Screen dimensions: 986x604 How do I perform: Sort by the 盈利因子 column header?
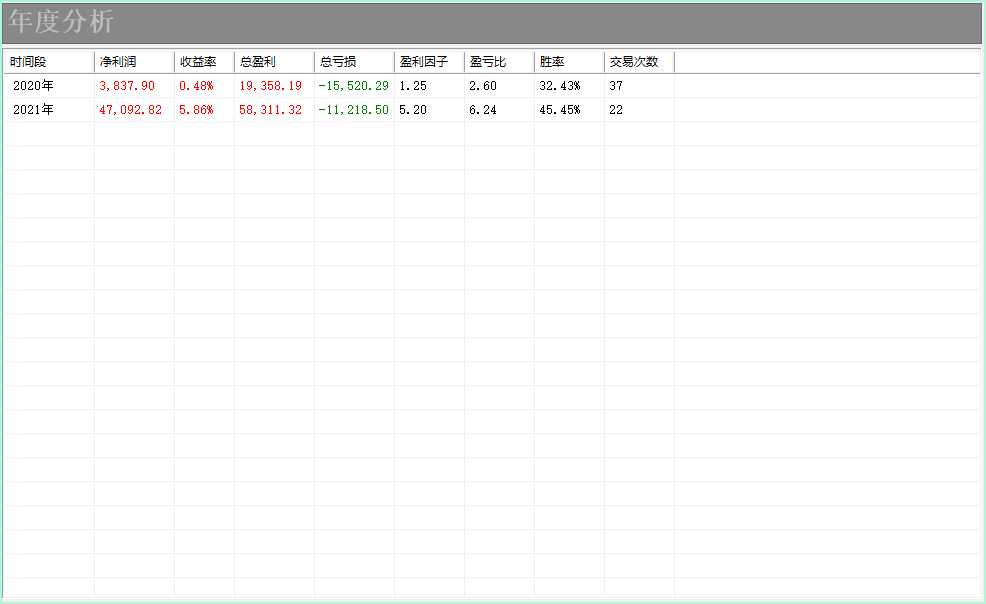429,62
